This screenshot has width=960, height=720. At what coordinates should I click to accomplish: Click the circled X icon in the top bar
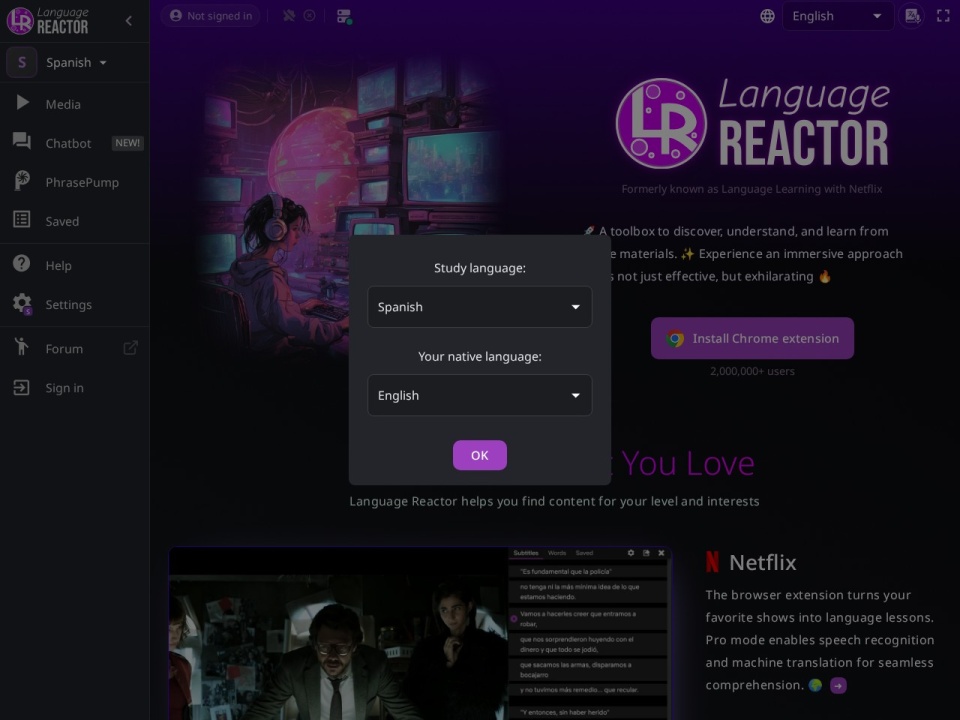tap(310, 16)
